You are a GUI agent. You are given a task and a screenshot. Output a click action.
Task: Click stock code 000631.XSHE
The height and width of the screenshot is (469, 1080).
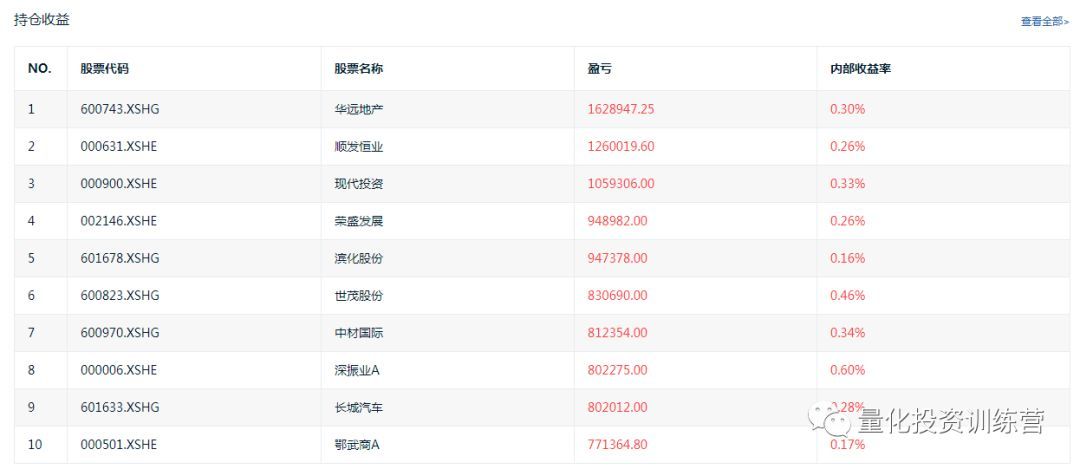(x=119, y=146)
